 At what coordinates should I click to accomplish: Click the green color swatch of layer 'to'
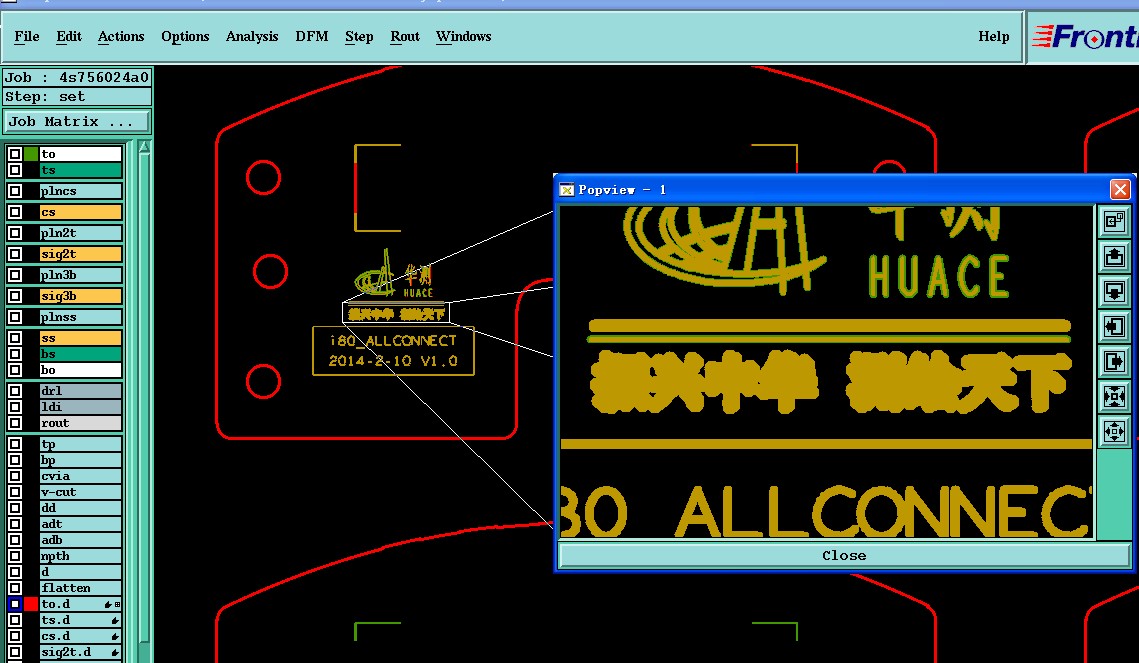point(31,154)
